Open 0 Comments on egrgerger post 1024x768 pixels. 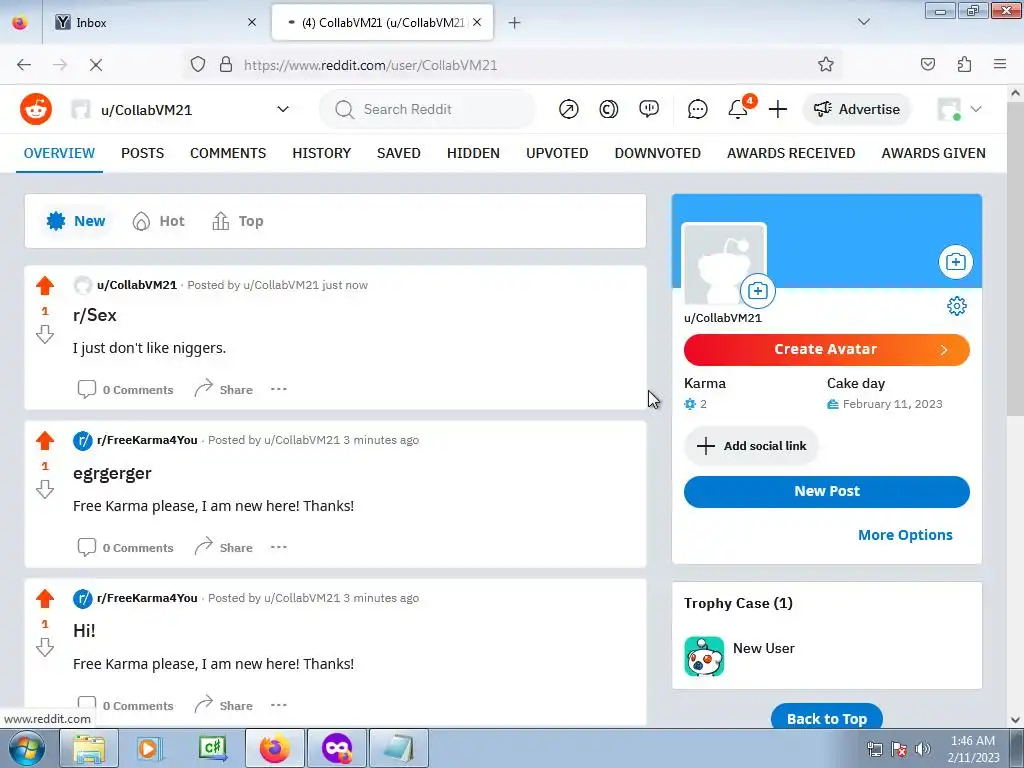125,547
